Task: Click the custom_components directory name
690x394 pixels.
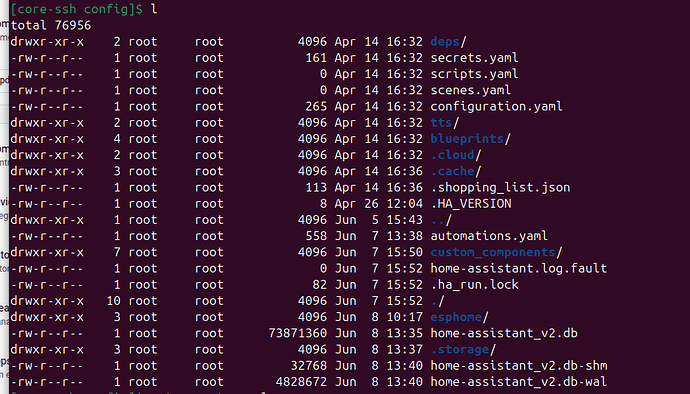Action: pos(493,253)
